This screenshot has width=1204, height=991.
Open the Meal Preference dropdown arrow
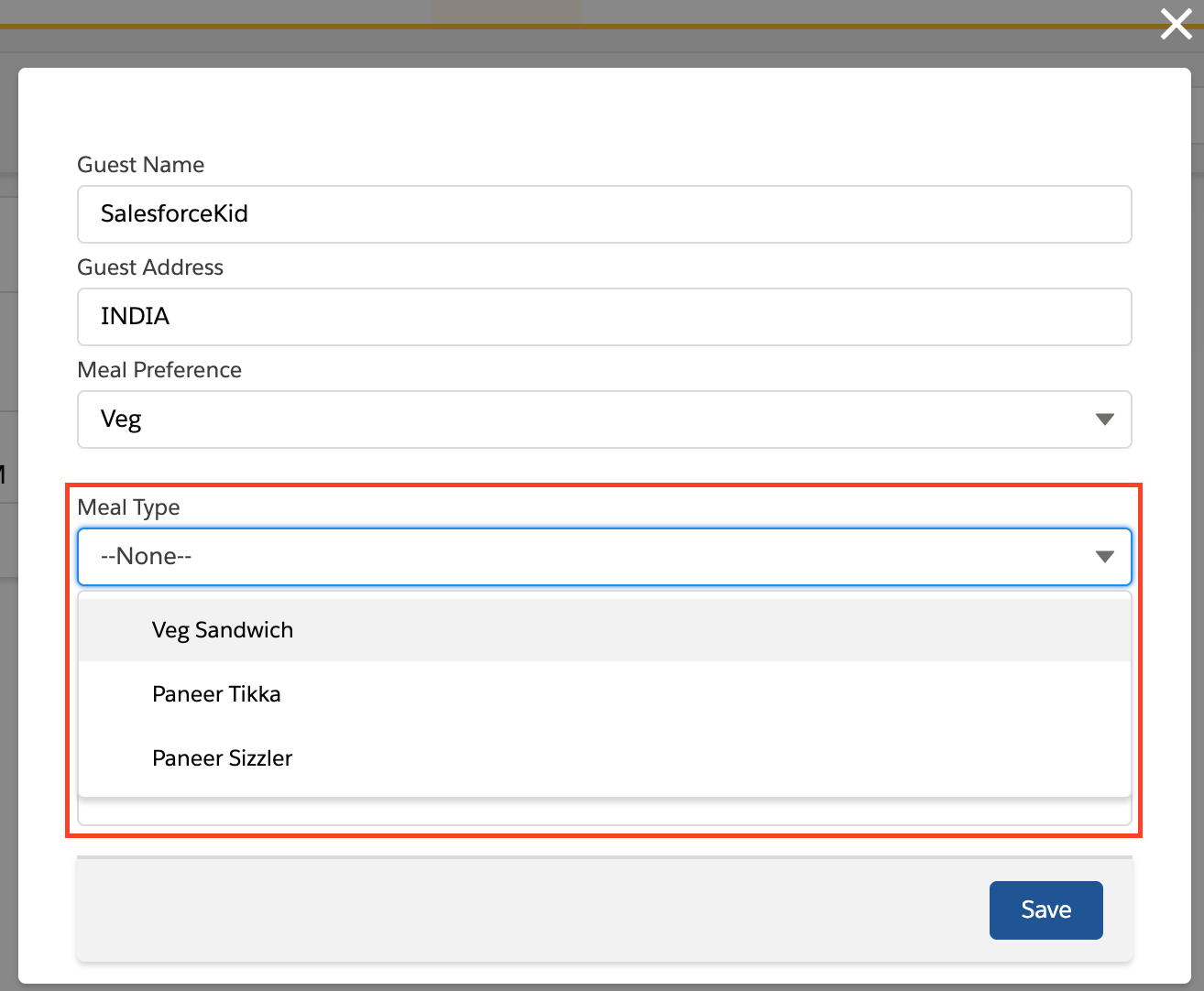1105,419
